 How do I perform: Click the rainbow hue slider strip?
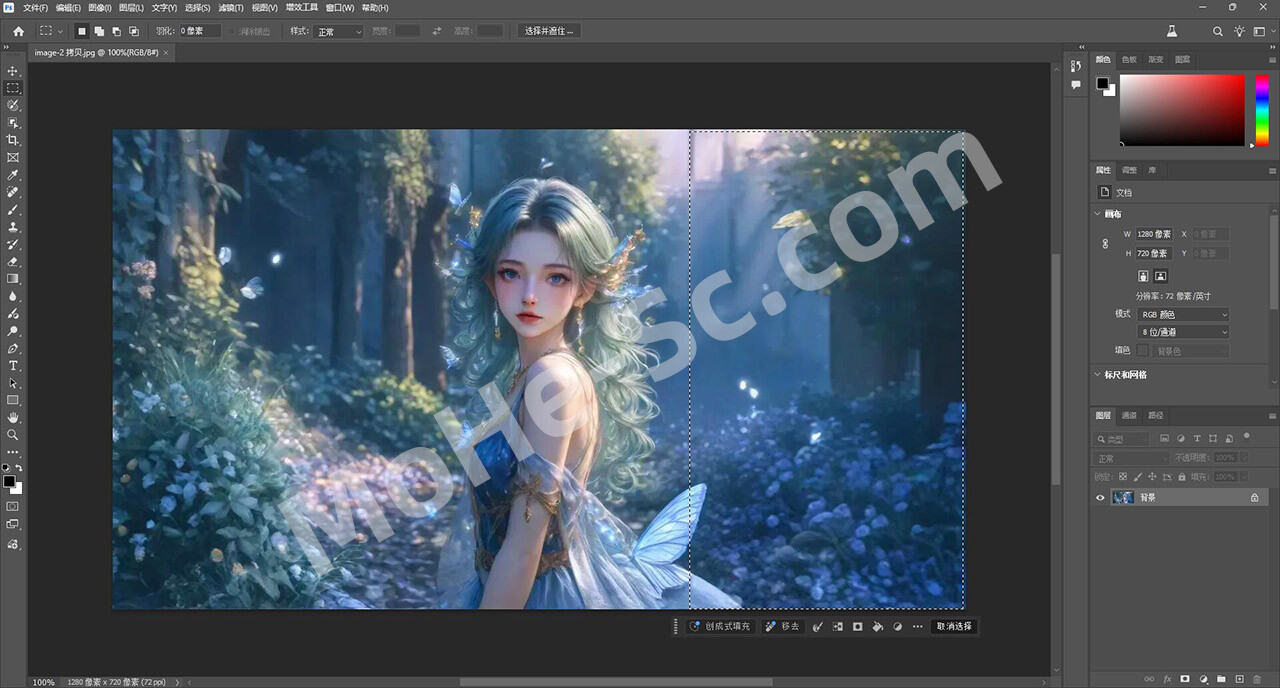(1262, 109)
